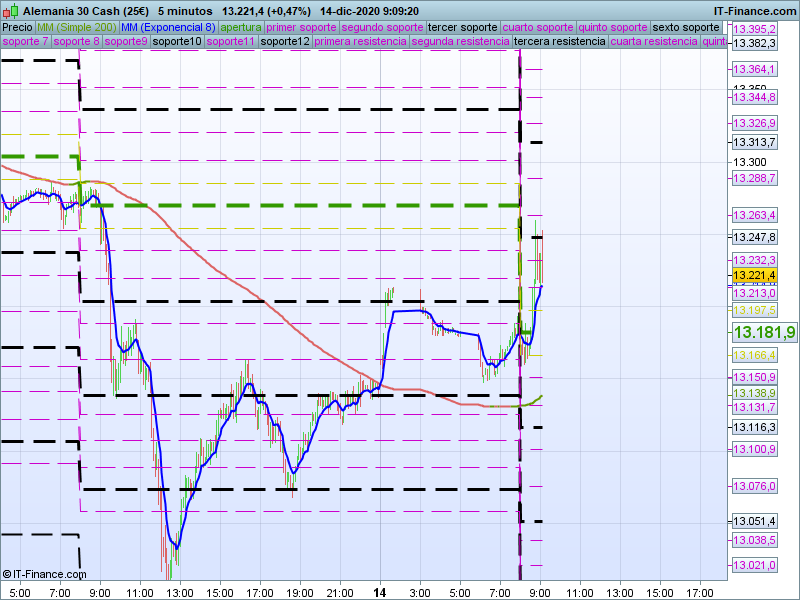The image size is (800, 600).
Task: Click the soporte10 indicator label
Action: (178, 42)
